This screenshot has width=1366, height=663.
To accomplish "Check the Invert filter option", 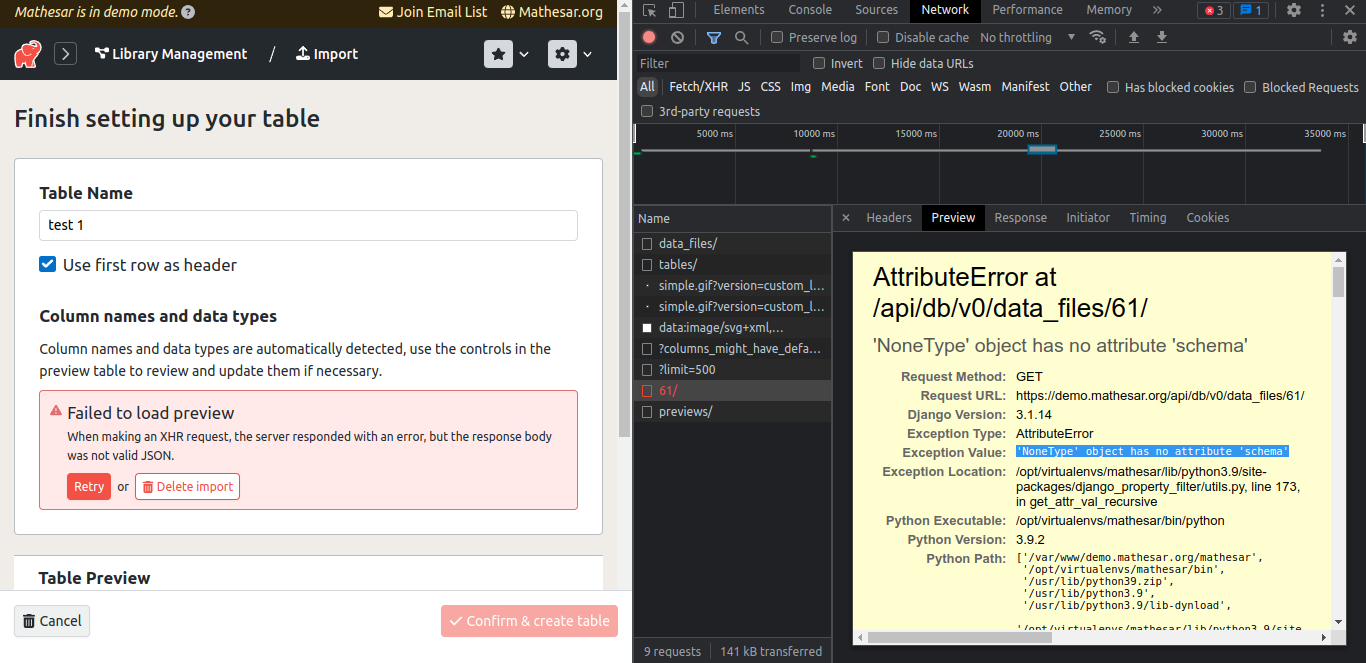I will (819, 63).
